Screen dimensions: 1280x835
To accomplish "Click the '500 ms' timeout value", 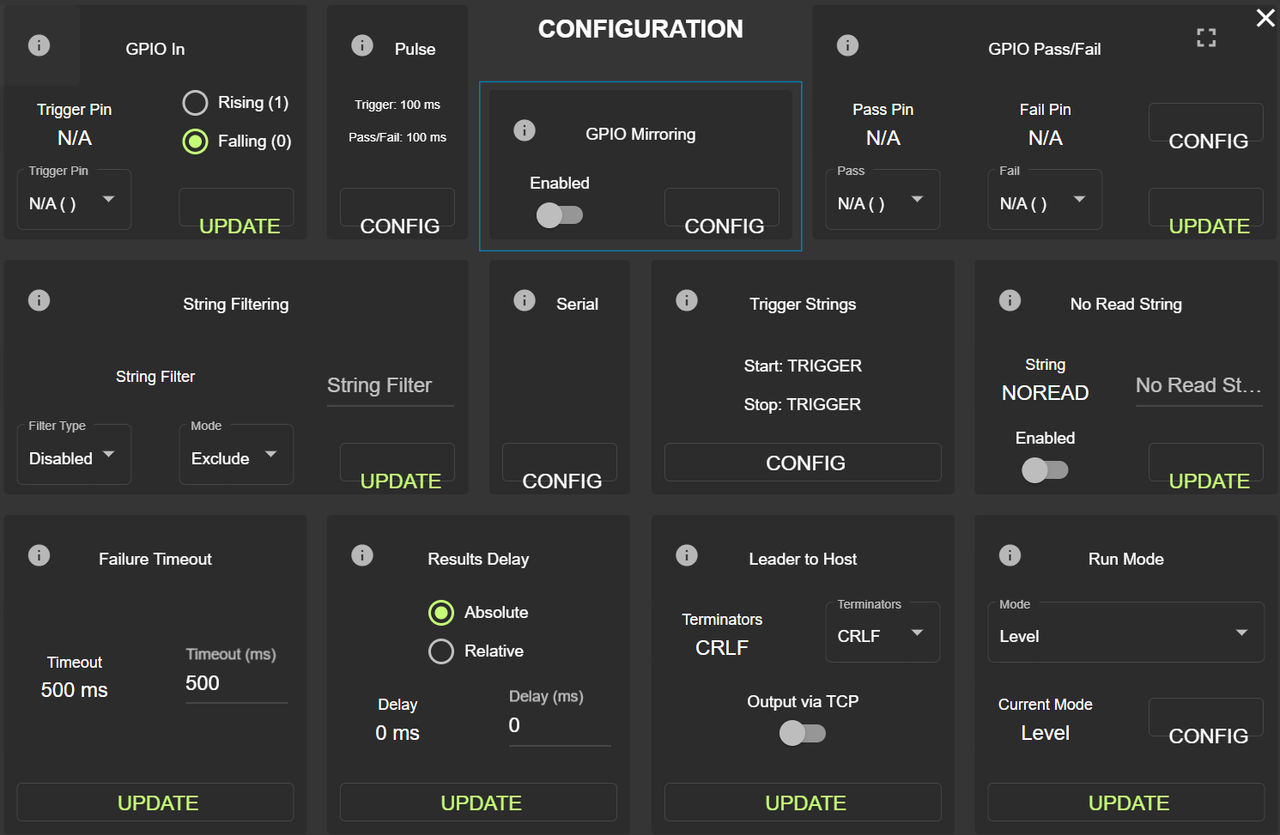I will [74, 690].
